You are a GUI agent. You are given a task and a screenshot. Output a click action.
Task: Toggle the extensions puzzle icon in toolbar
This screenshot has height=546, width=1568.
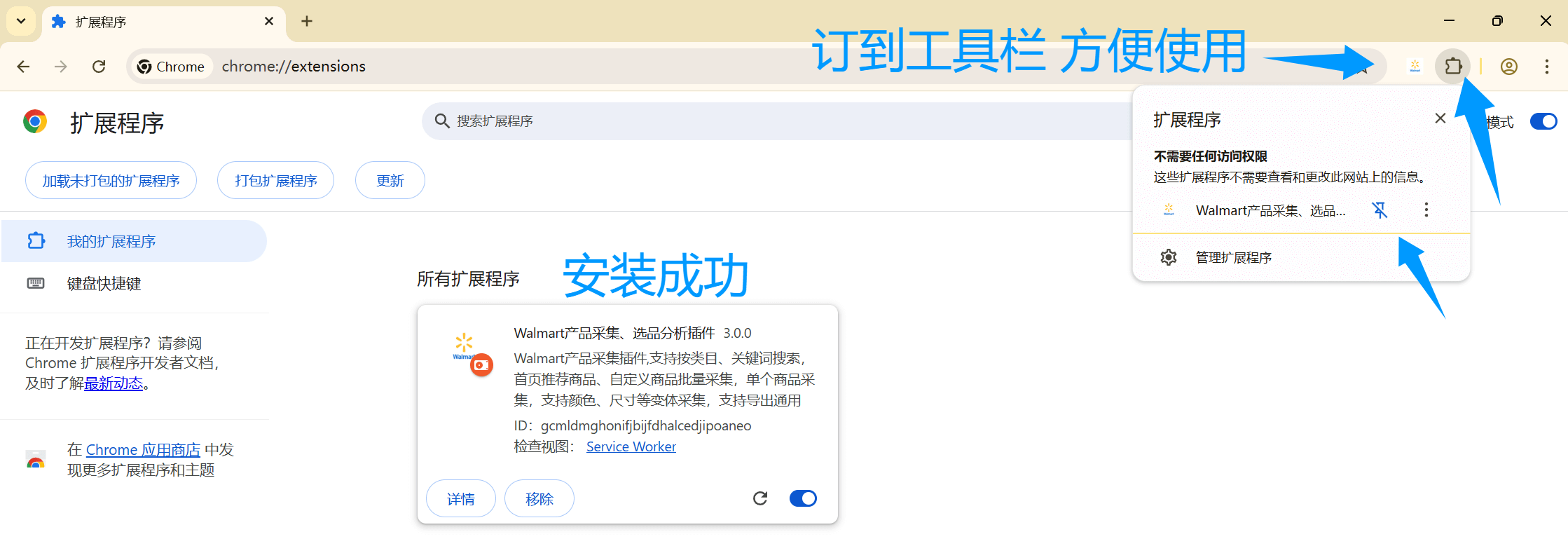pyautogui.click(x=1453, y=66)
